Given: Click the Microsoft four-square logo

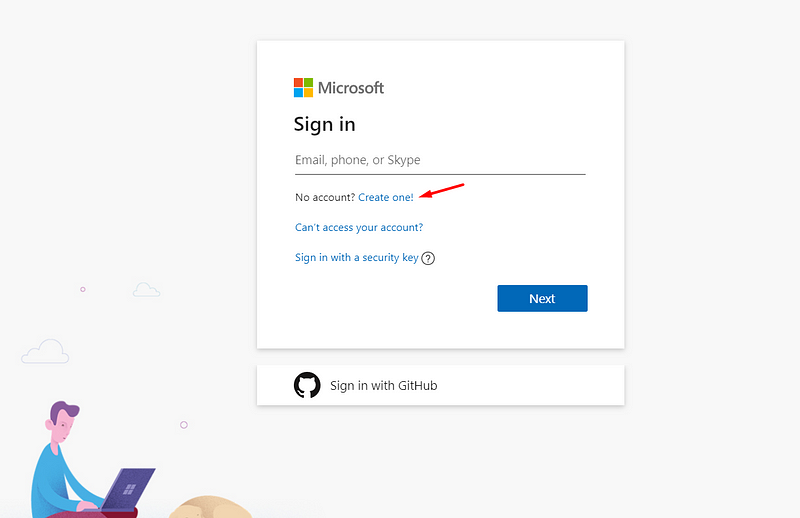Looking at the screenshot, I should coord(303,88).
